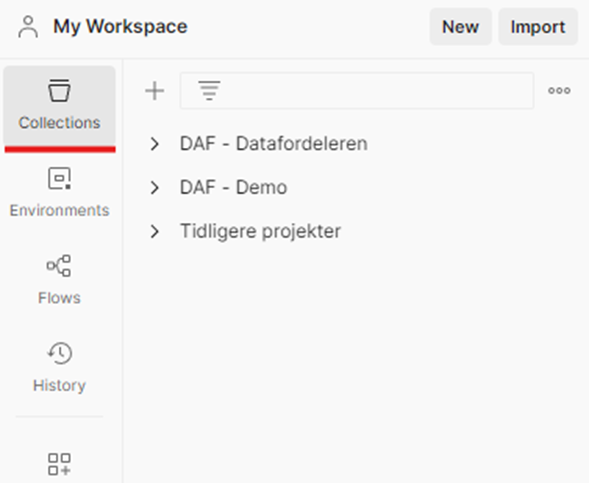Viewport: 589px width, 483px height.
Task: Switch to the Collections tab label
Action: click(59, 123)
